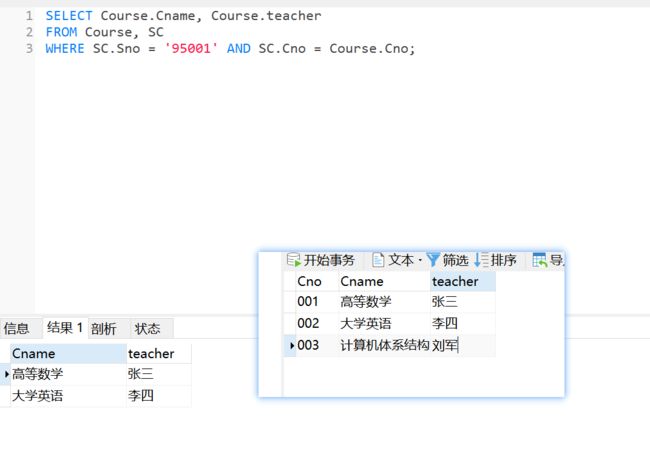Screen dimensions: 650x465
Task: Select the 李四 cell in the result grid
Action: pos(159,396)
